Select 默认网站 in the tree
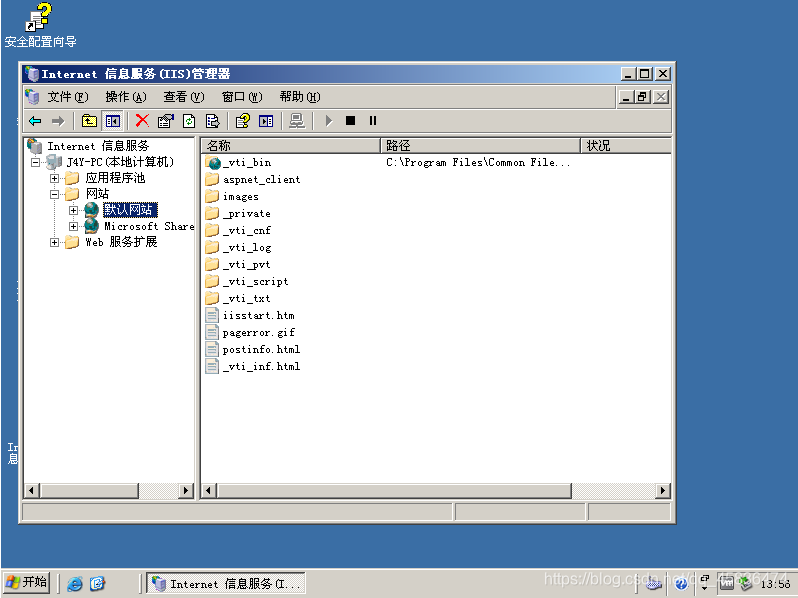Image resolution: width=798 pixels, height=598 pixels. [130, 210]
